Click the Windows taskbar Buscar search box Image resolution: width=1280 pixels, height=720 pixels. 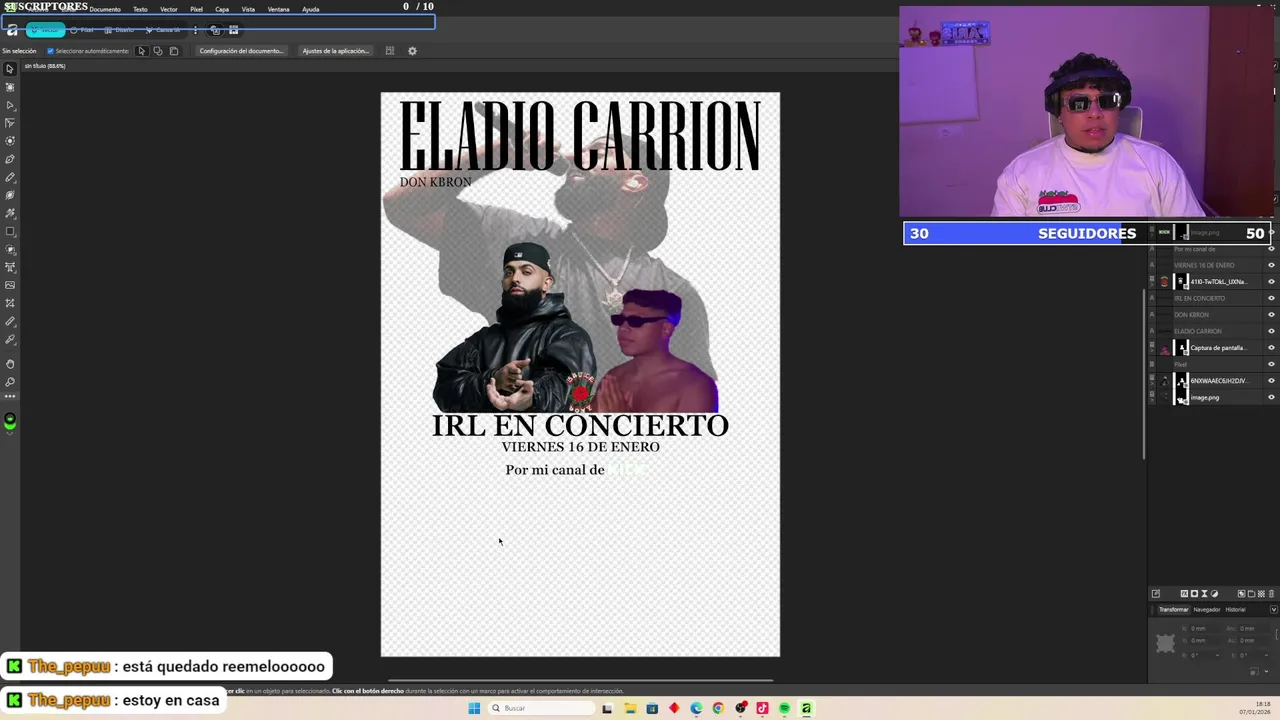[540, 708]
